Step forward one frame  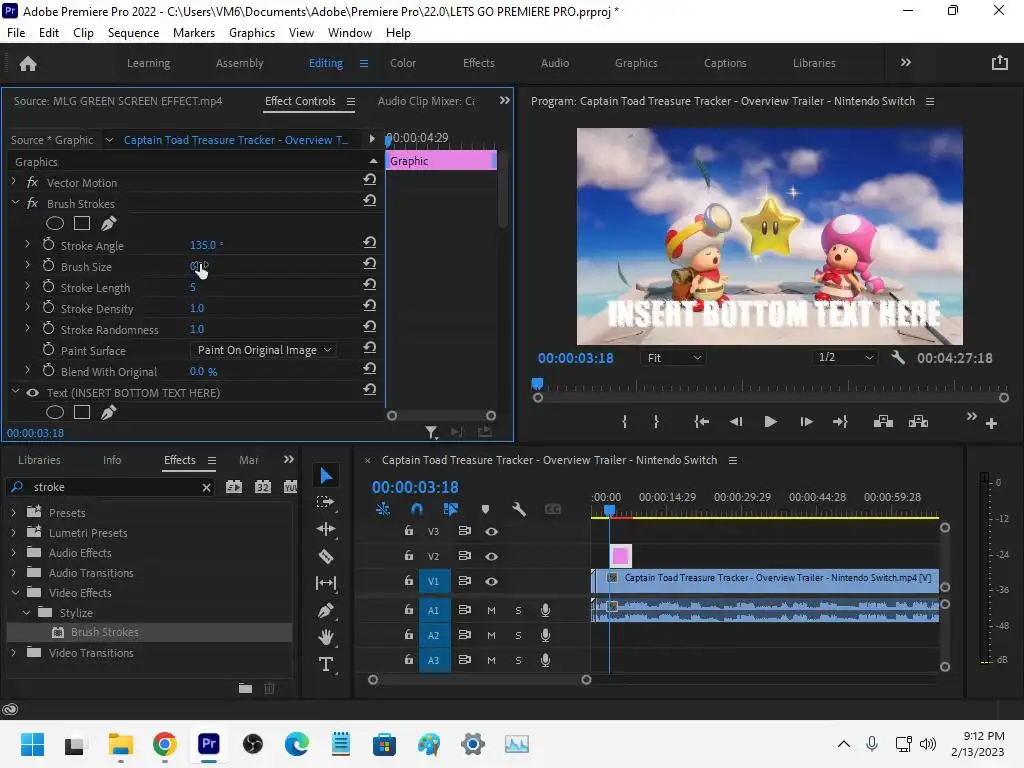pos(806,422)
